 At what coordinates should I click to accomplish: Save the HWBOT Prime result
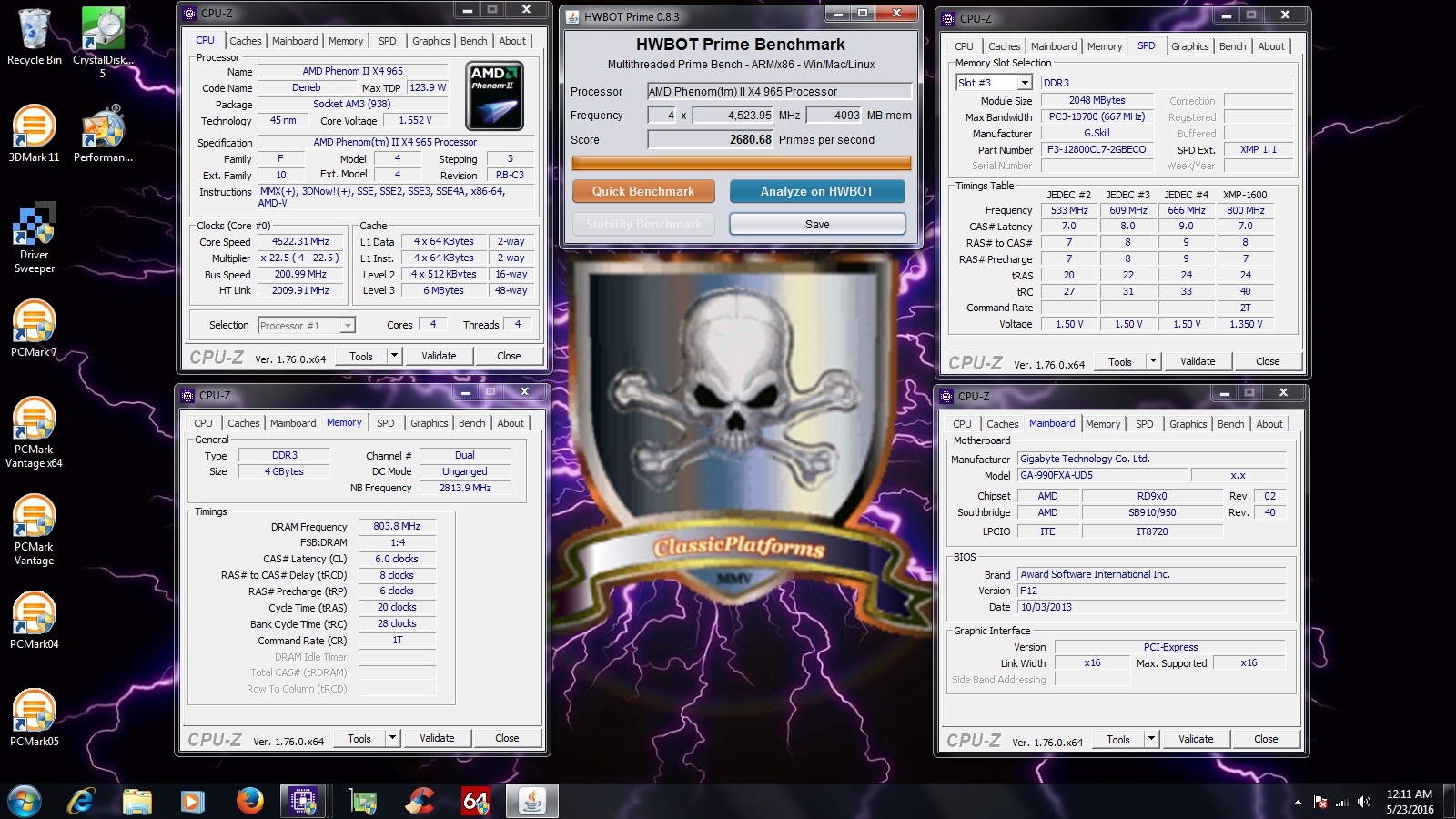pos(817,224)
